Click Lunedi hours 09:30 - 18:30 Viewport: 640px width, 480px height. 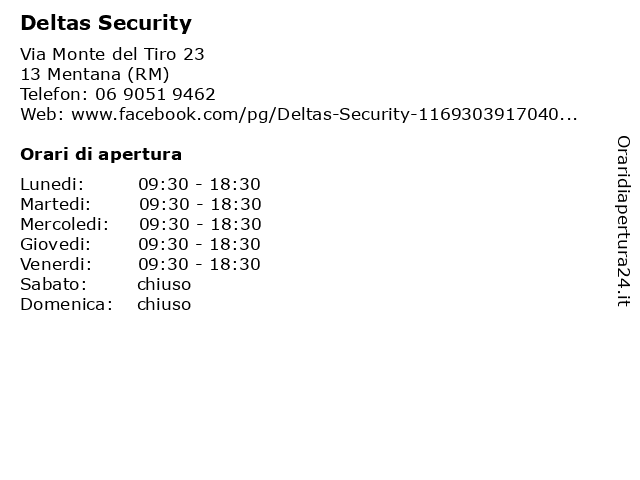(x=199, y=184)
